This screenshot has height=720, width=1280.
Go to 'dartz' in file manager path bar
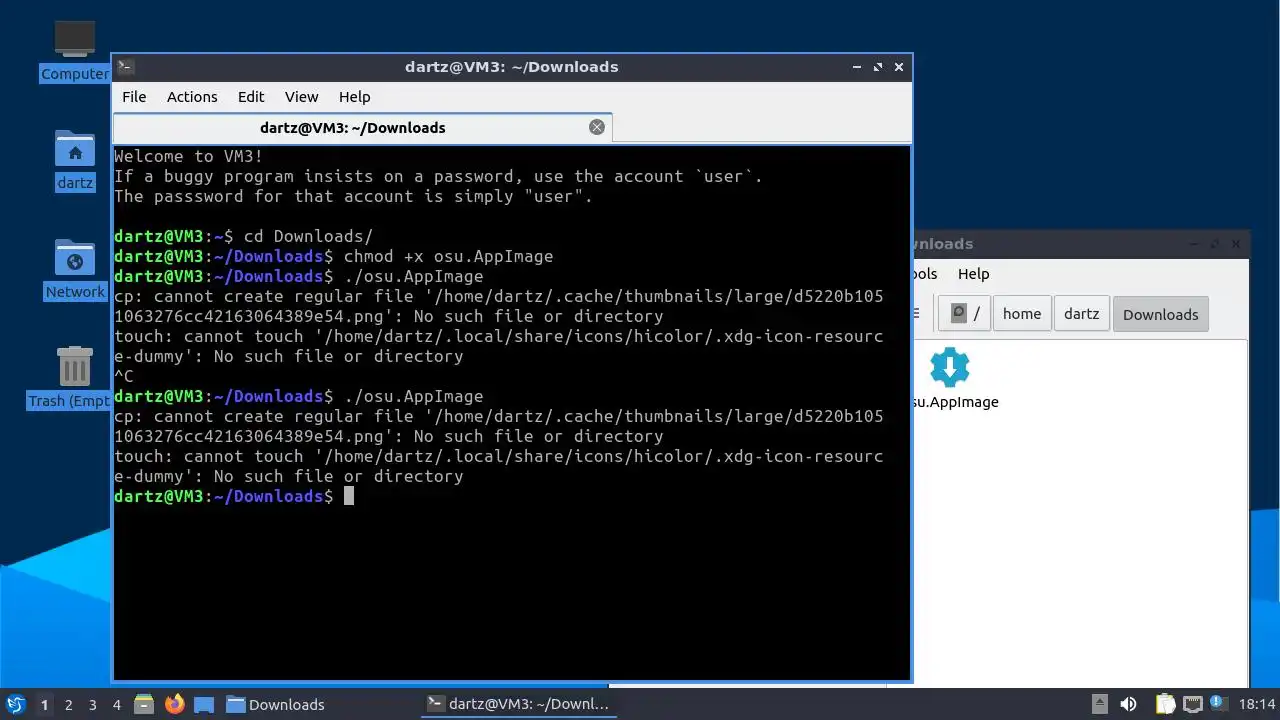1081,314
